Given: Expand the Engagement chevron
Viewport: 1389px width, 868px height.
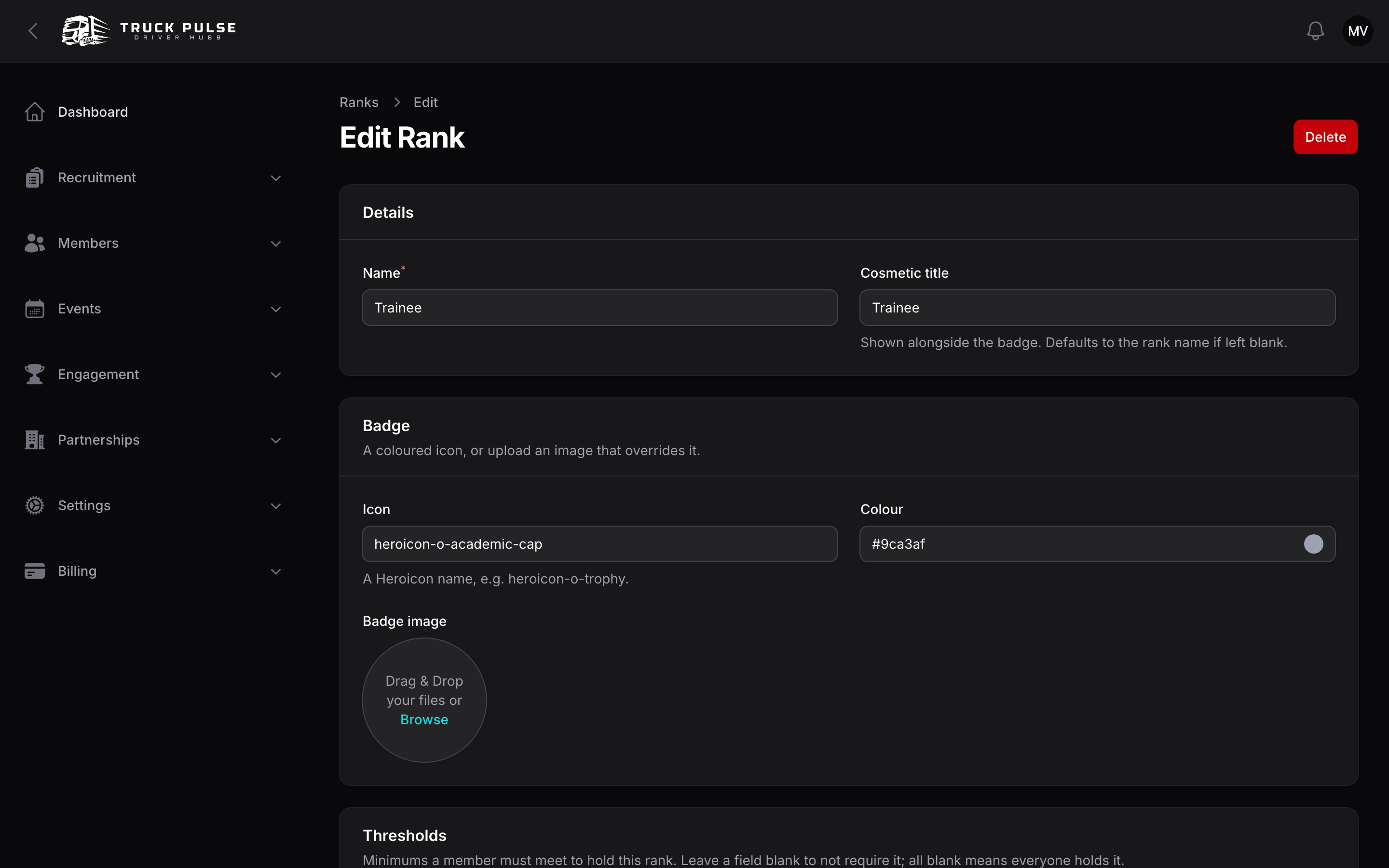Looking at the screenshot, I should click(x=275, y=375).
